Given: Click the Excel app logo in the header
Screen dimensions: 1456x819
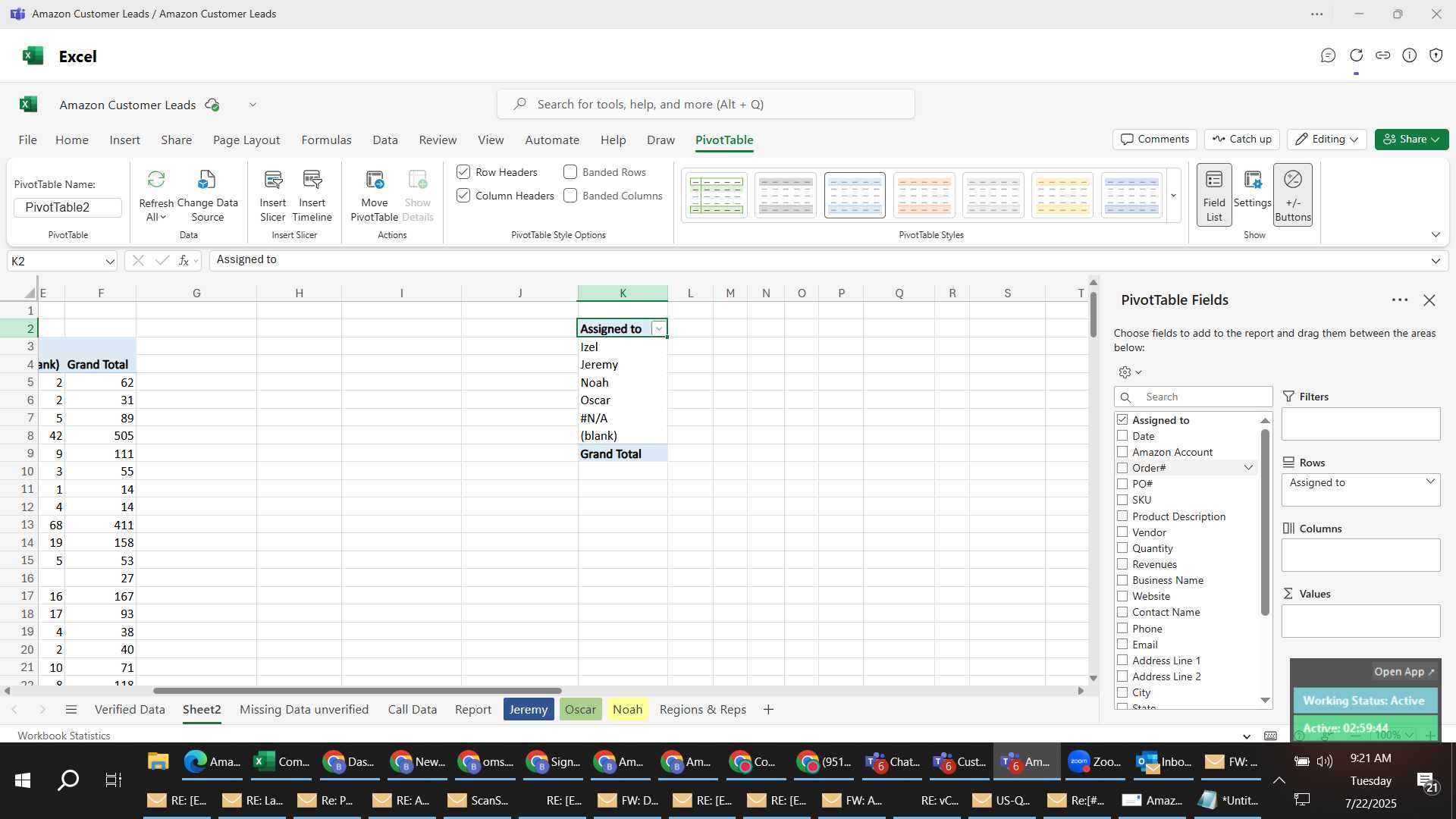Looking at the screenshot, I should coord(33,56).
